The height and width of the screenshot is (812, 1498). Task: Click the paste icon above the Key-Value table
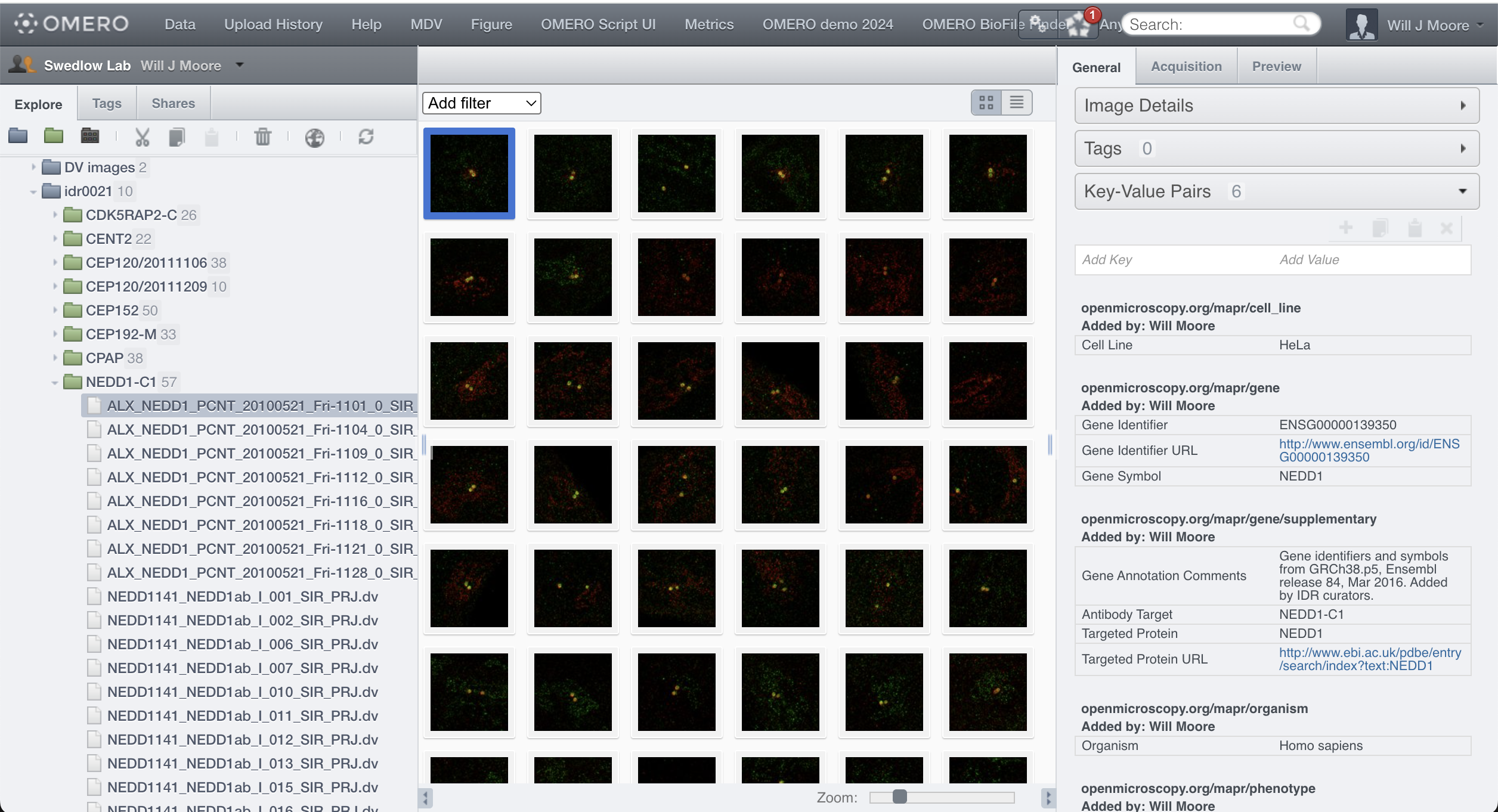tap(1415, 228)
